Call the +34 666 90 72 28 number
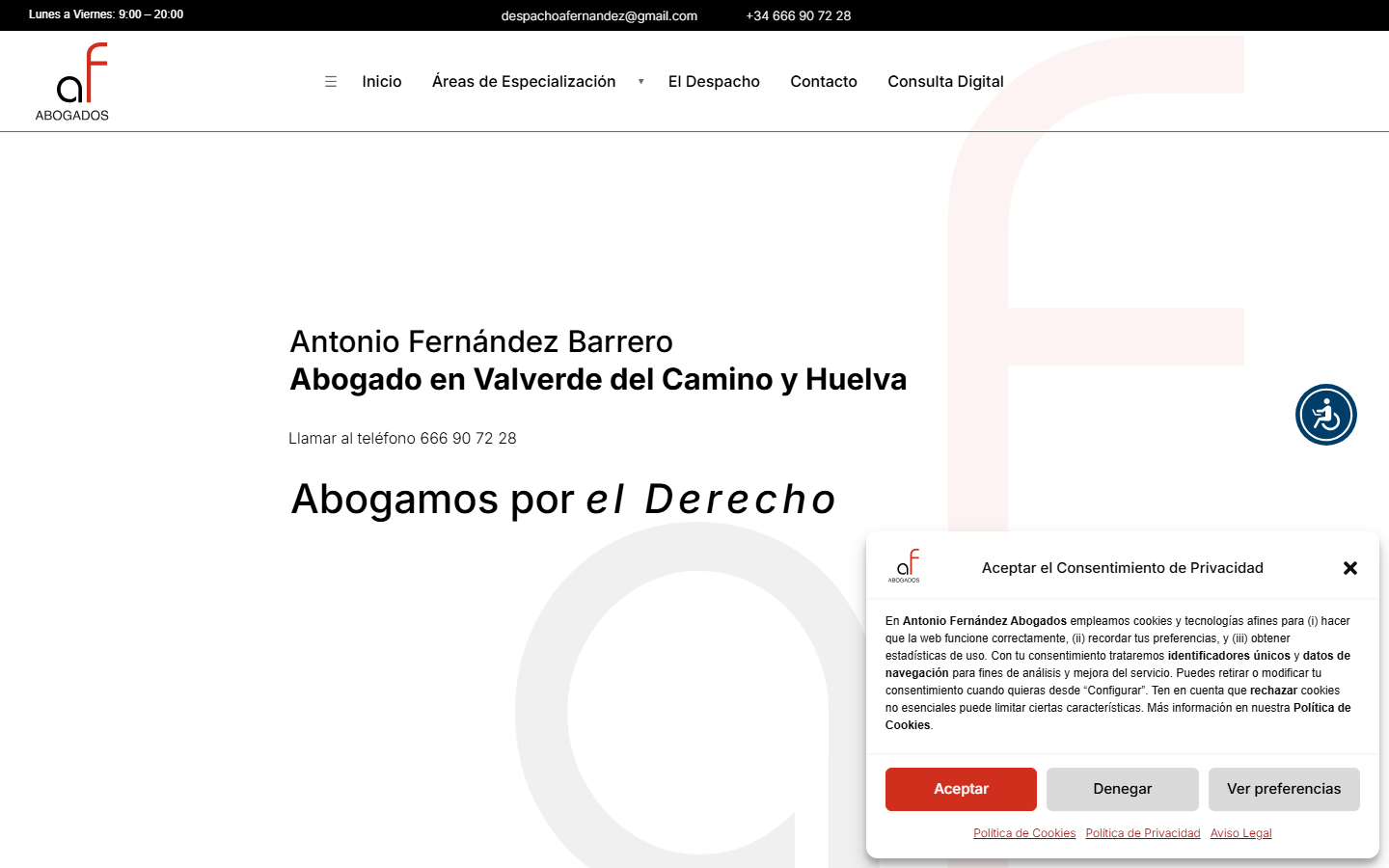 (x=799, y=15)
